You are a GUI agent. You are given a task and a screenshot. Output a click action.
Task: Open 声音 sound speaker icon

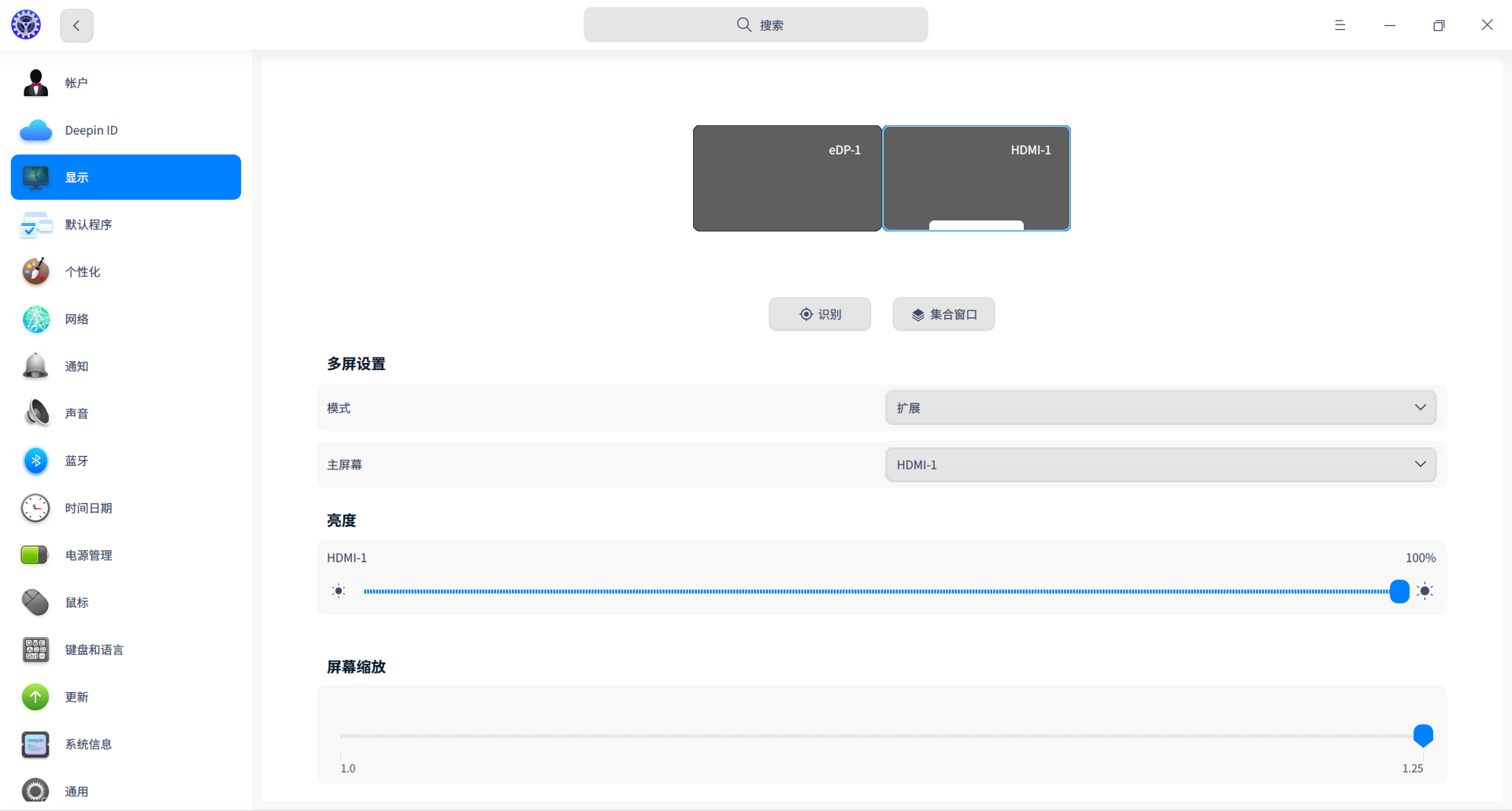[x=35, y=413]
